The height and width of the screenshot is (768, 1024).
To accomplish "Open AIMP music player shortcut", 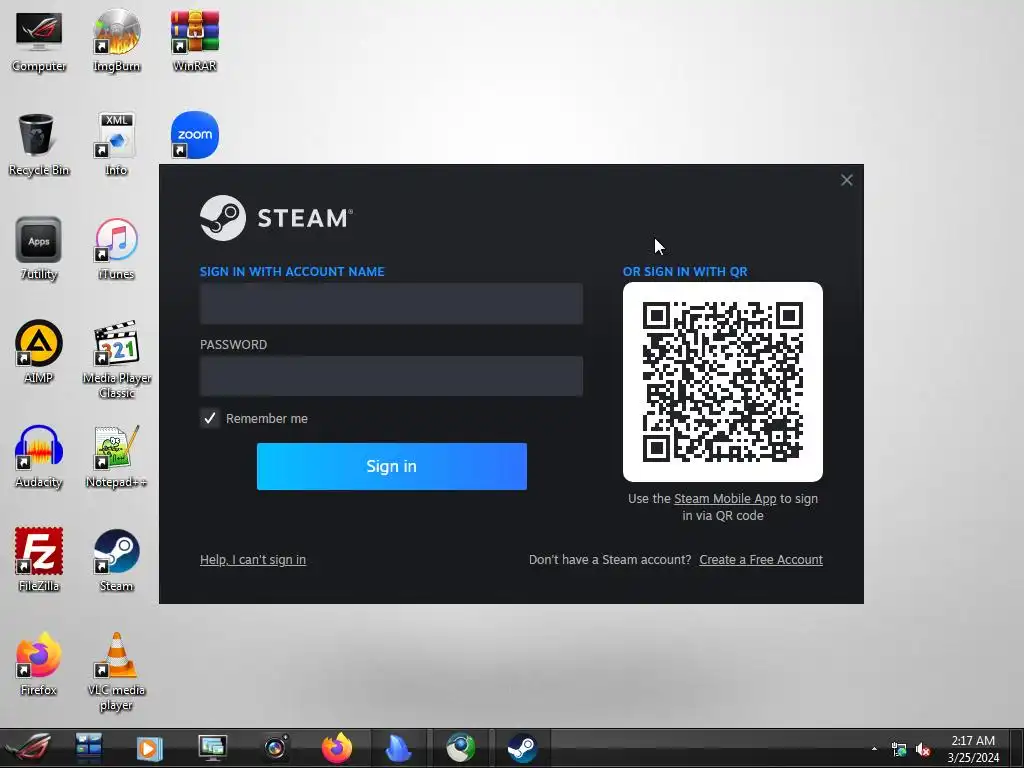I will [39, 351].
